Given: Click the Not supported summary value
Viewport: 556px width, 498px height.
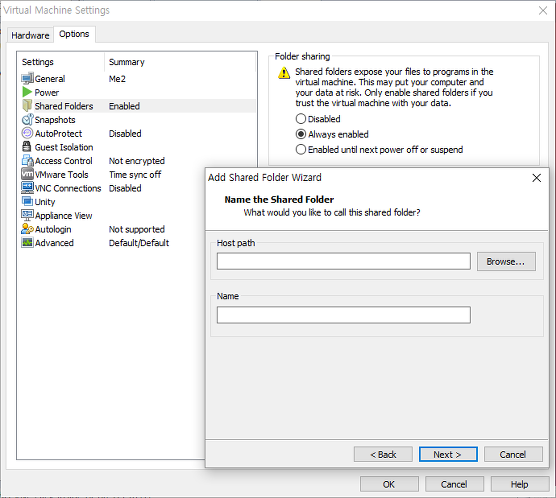Looking at the screenshot, I should 137,229.
